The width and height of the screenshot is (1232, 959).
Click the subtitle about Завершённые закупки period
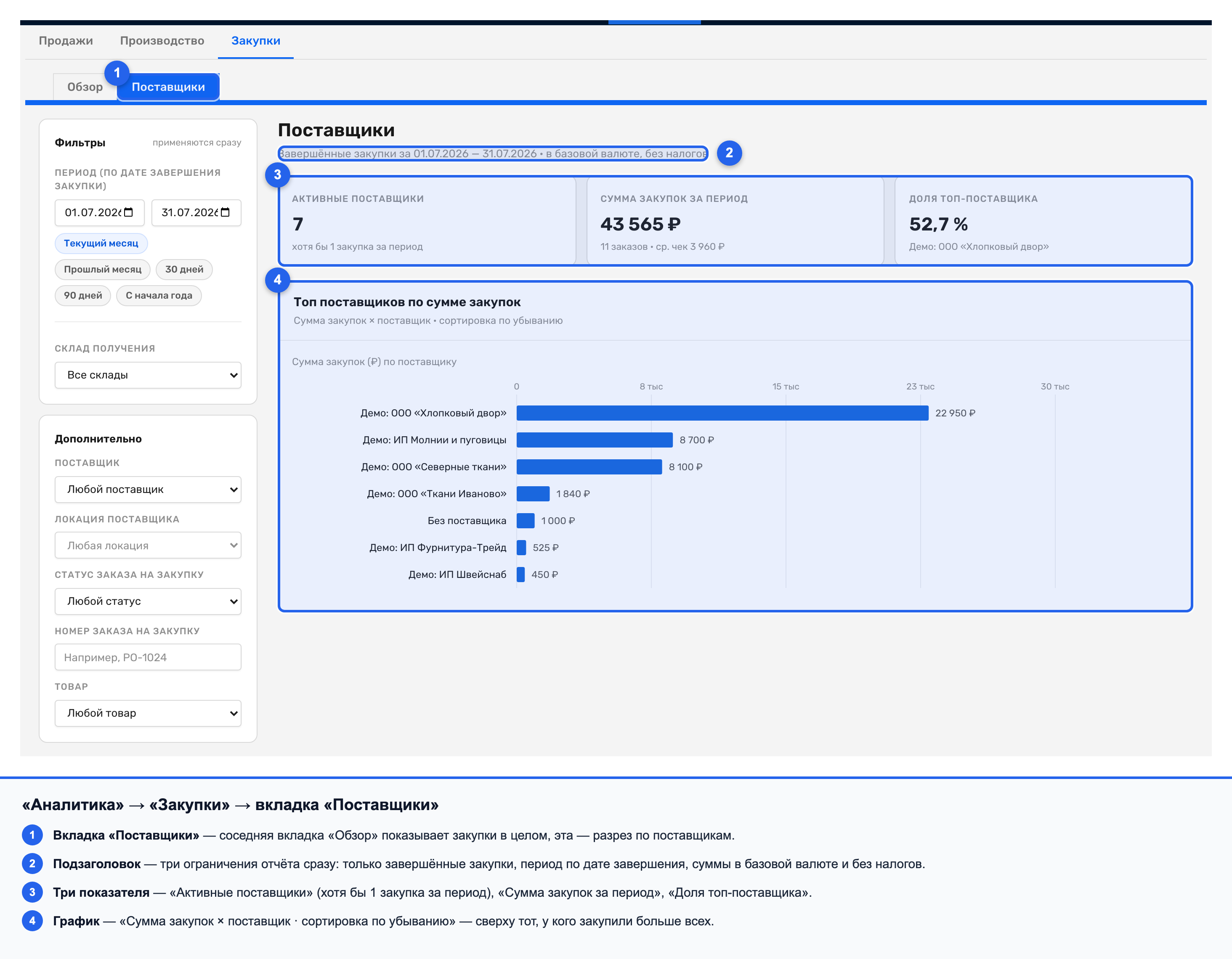[x=492, y=154]
